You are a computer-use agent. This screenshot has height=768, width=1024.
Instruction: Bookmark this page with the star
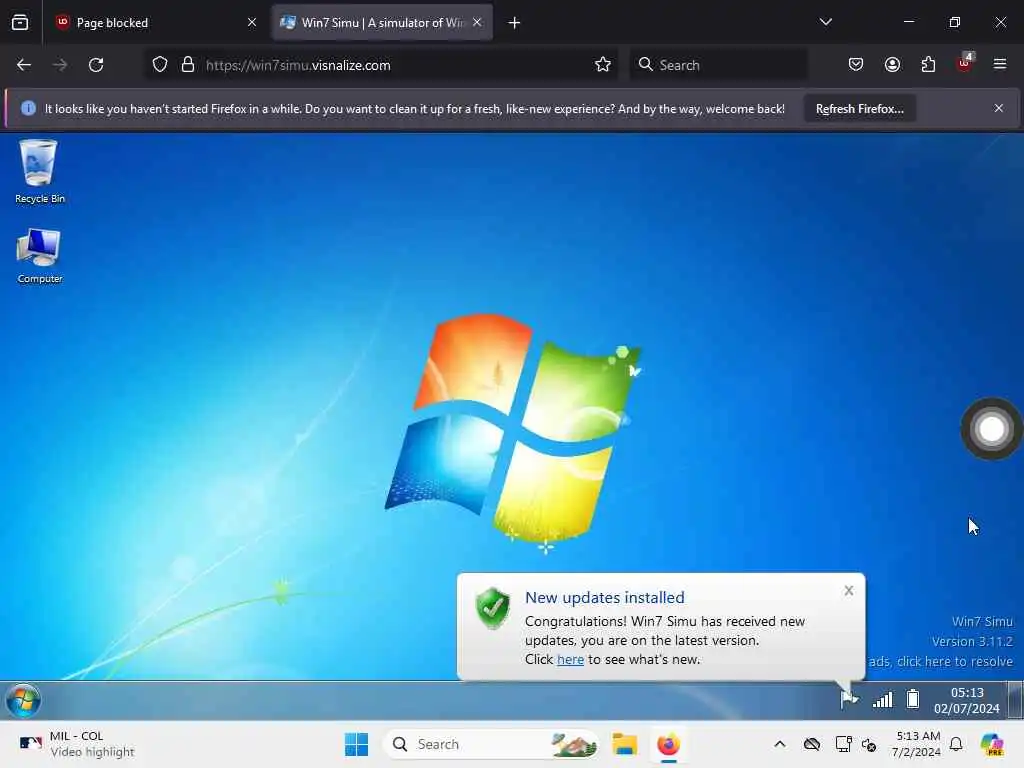pyautogui.click(x=603, y=65)
